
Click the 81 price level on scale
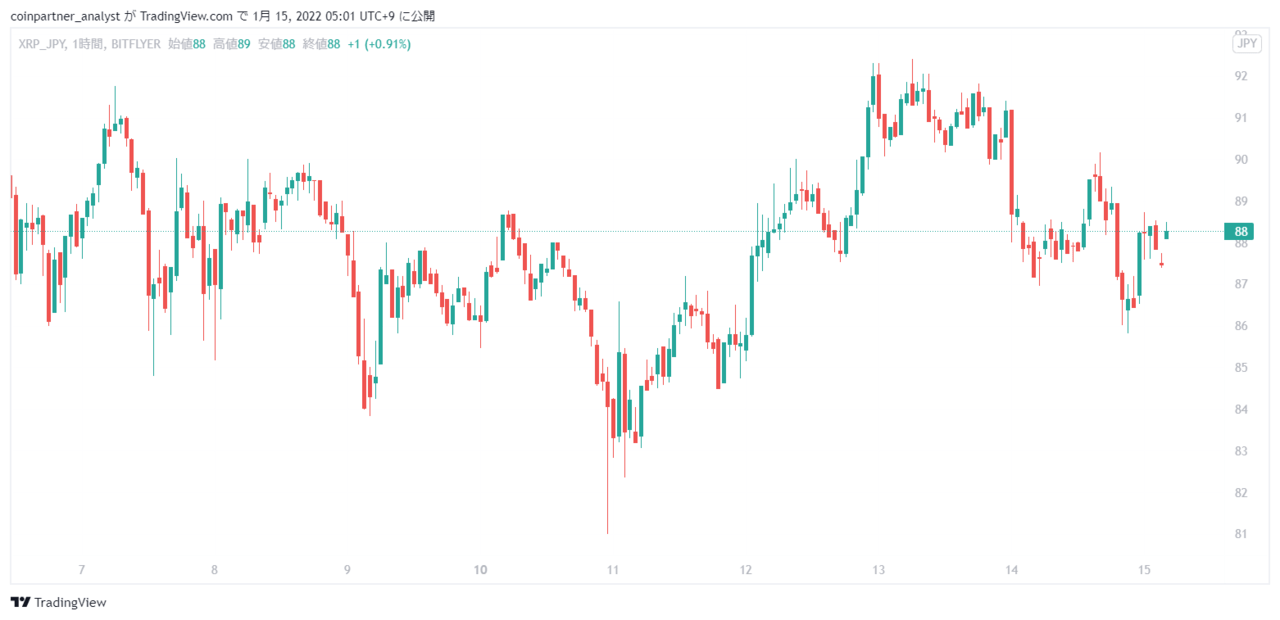coord(1240,534)
